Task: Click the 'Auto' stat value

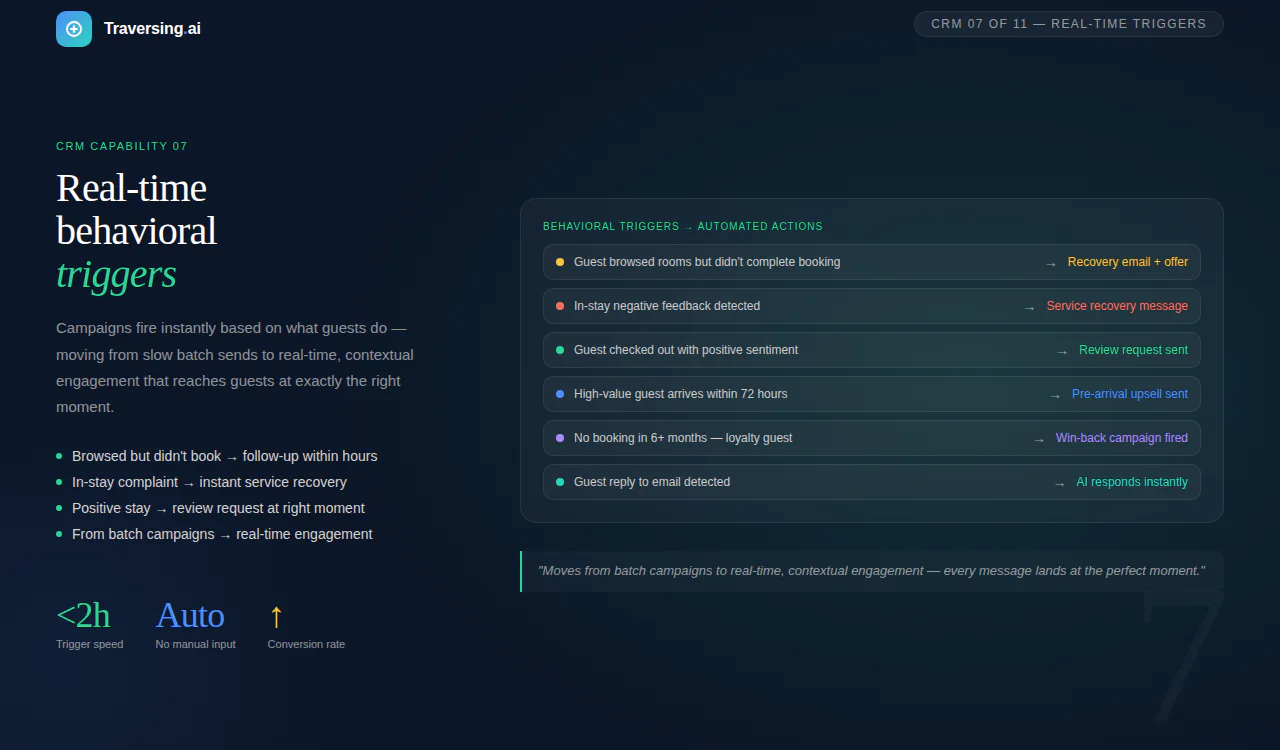Action: click(190, 615)
